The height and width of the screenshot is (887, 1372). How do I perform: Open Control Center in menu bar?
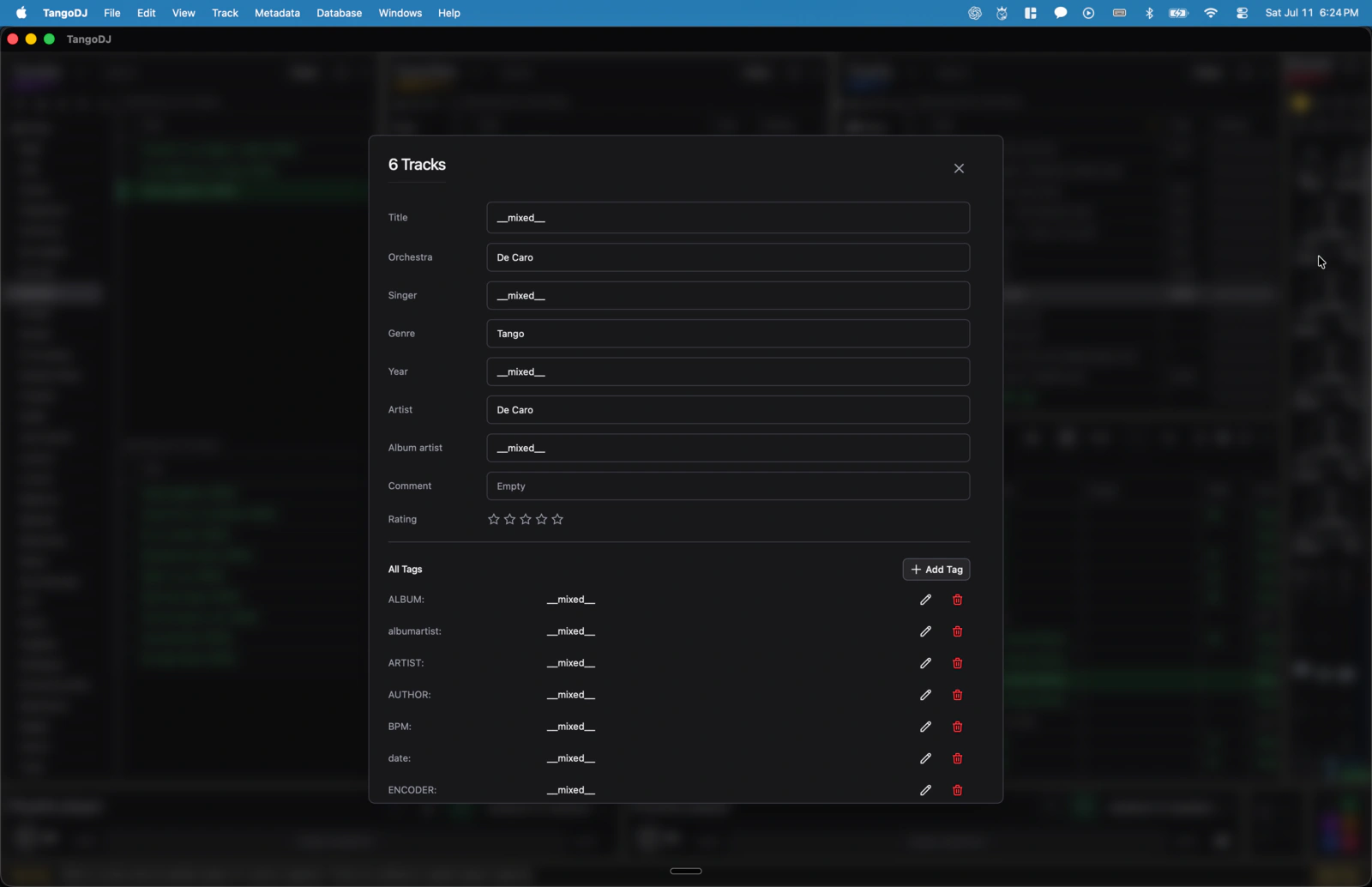tap(1242, 13)
